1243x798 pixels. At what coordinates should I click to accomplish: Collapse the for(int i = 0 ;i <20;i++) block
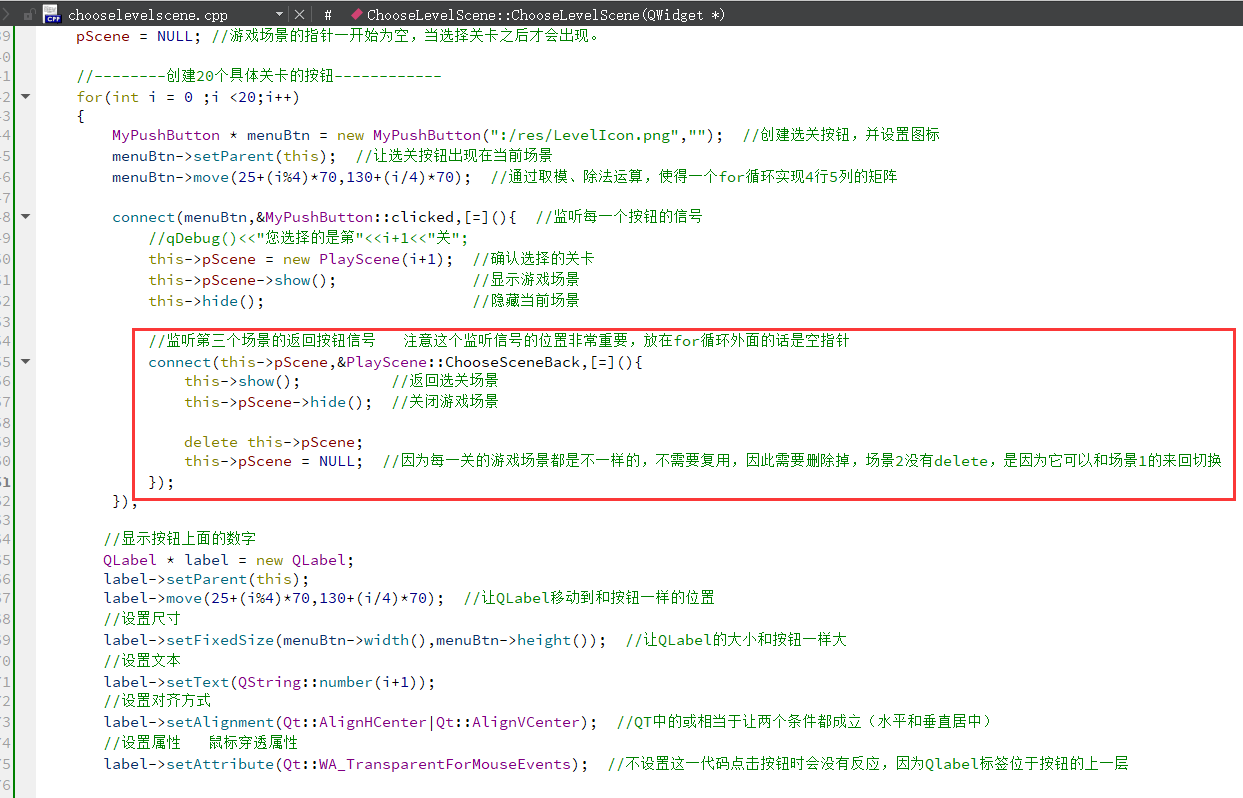pyautogui.click(x=25, y=97)
